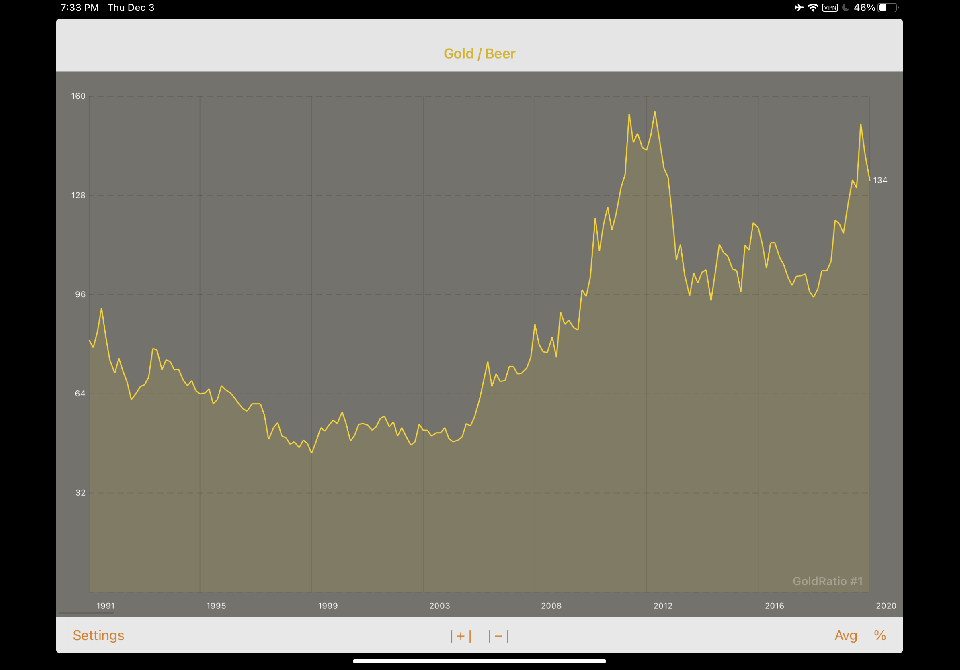Tap the Thu Dec 3 date
The height and width of the screenshot is (670, 960).
(x=131, y=7)
